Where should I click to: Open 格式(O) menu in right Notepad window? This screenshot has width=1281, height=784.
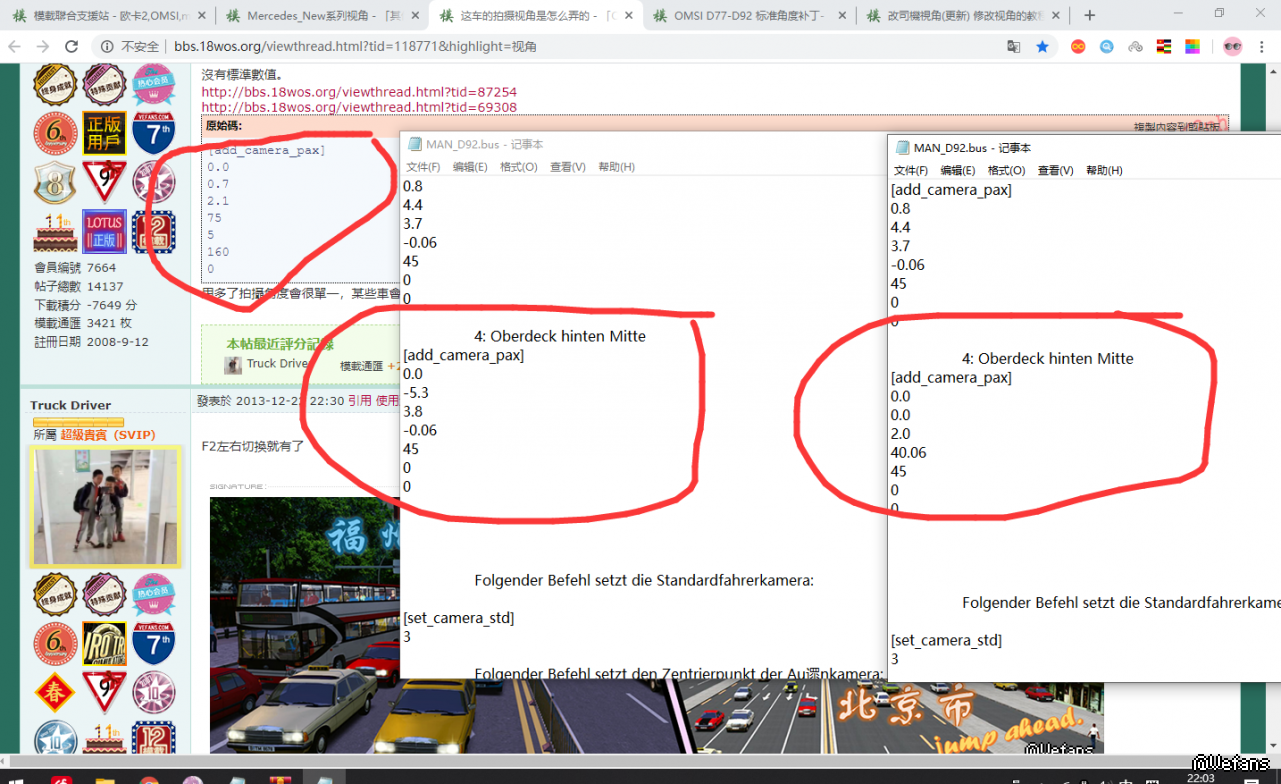(x=1006, y=171)
